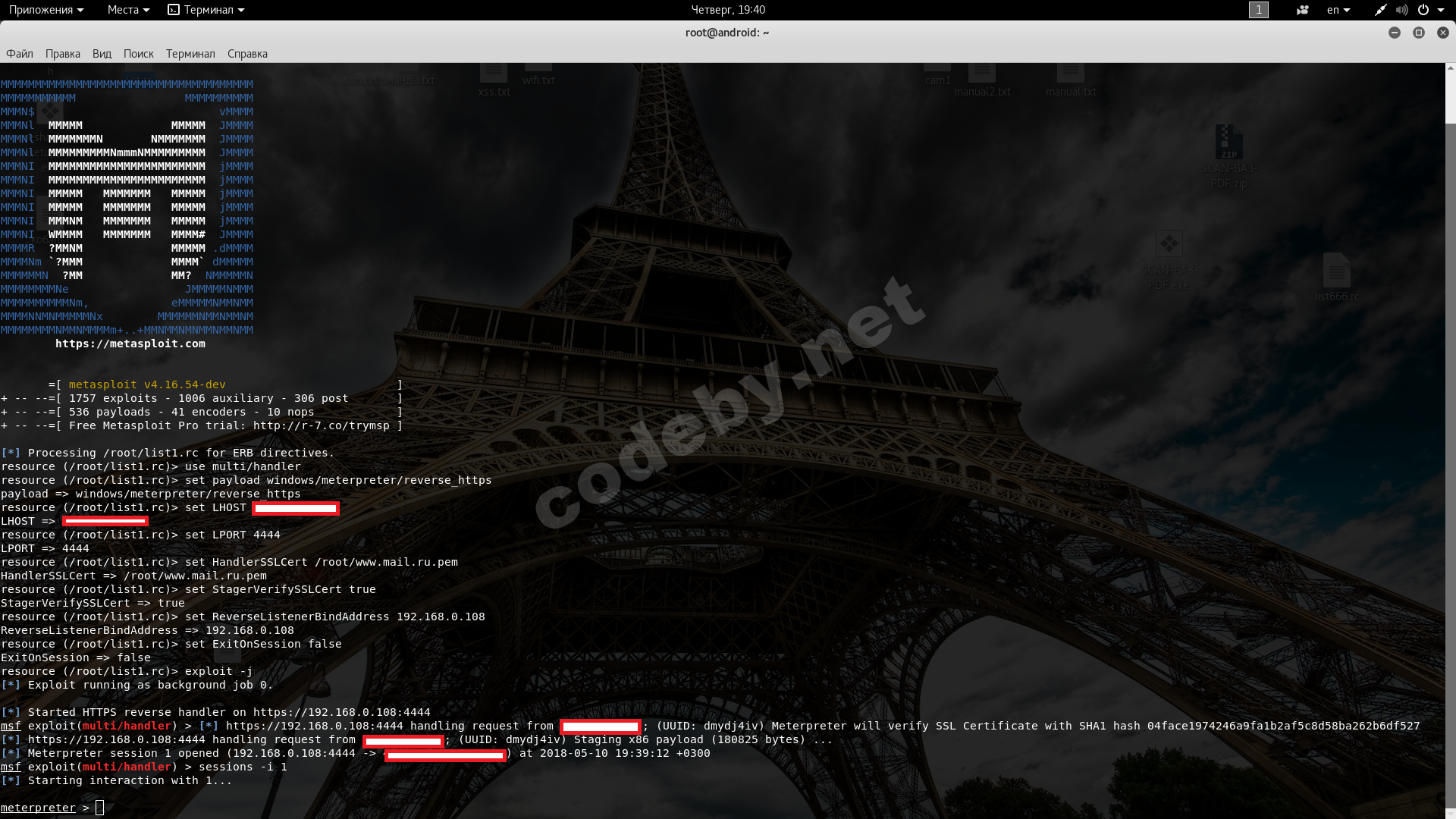
Task: Click the clock showing Четверг, 19:40
Action: click(x=727, y=10)
